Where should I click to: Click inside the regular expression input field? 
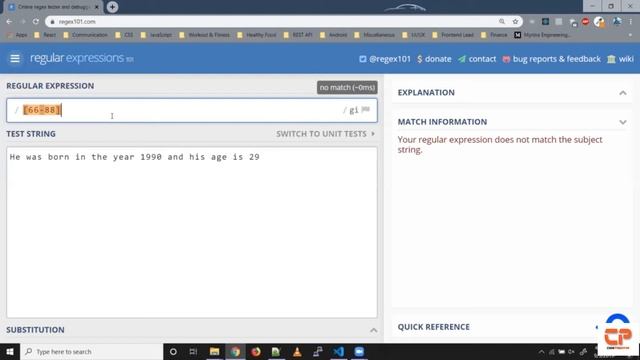(192, 110)
